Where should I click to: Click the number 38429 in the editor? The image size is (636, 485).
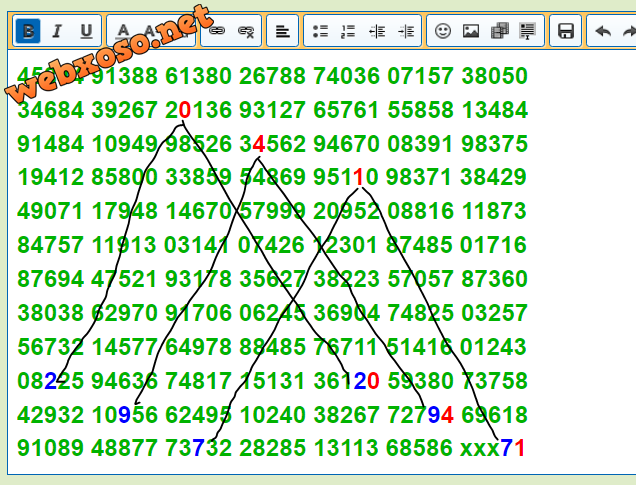click(x=494, y=177)
